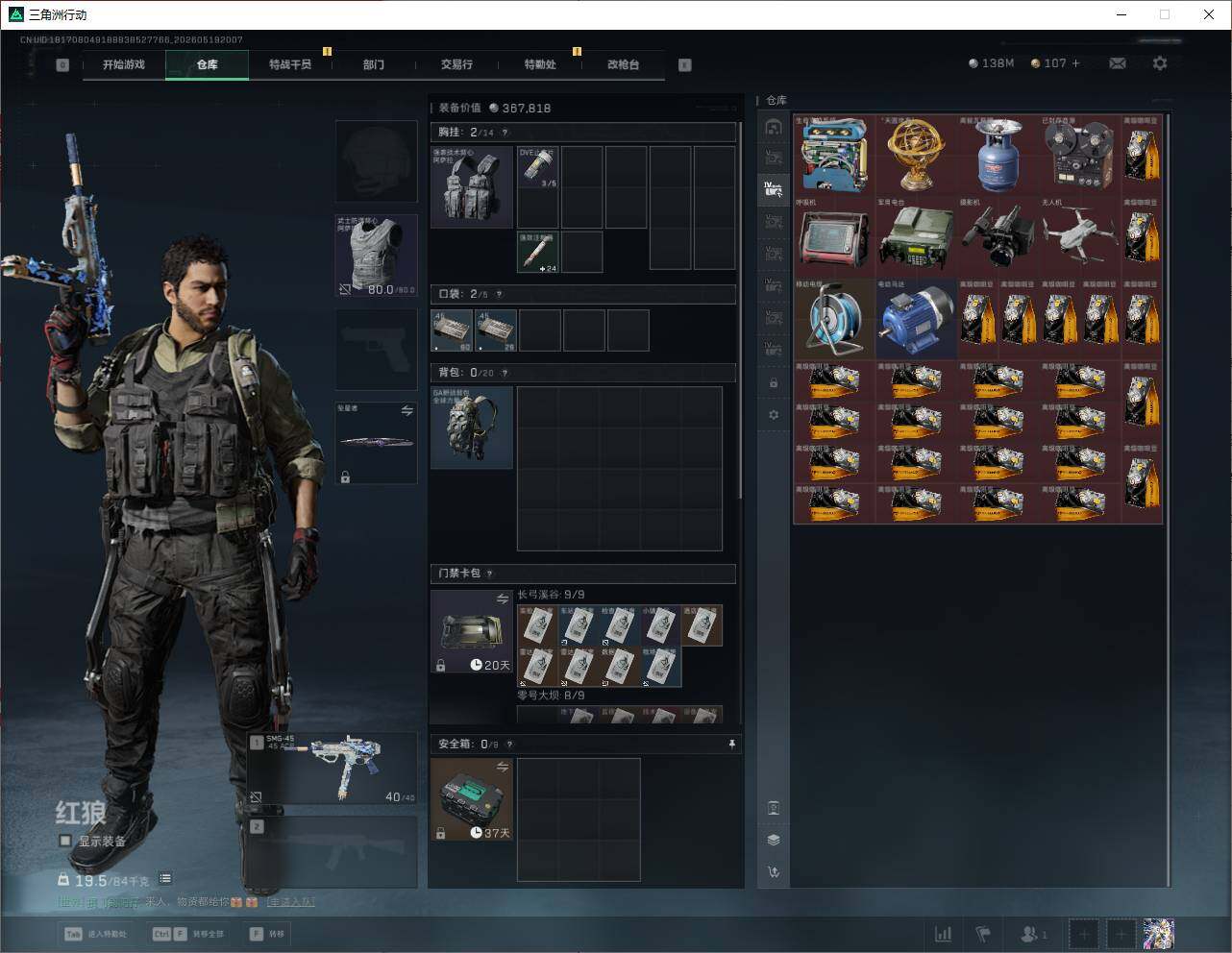Click the Tab 进入特勤处 button

pyautogui.click(x=95, y=934)
